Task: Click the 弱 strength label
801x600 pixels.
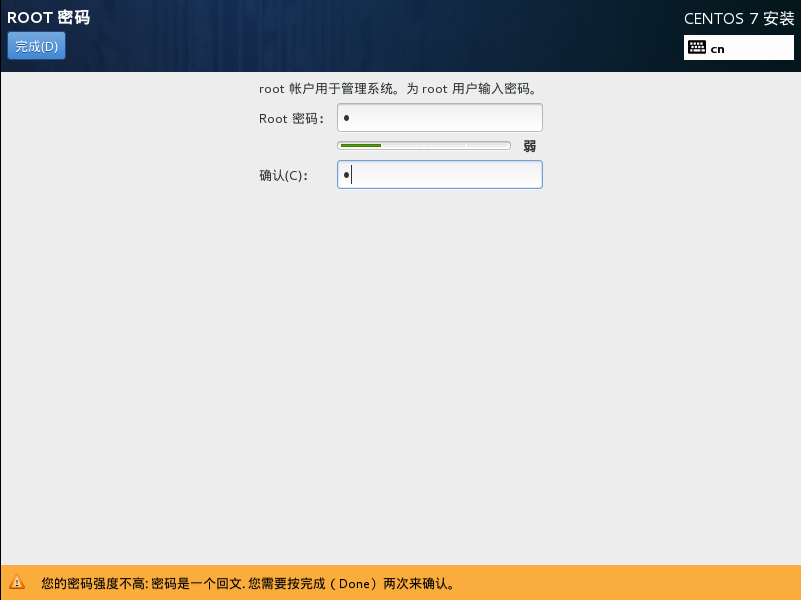Action: pyautogui.click(x=530, y=146)
